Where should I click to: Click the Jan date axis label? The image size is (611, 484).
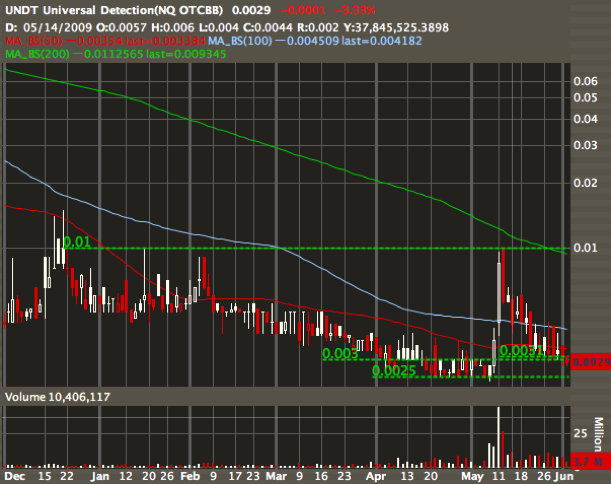click(100, 476)
